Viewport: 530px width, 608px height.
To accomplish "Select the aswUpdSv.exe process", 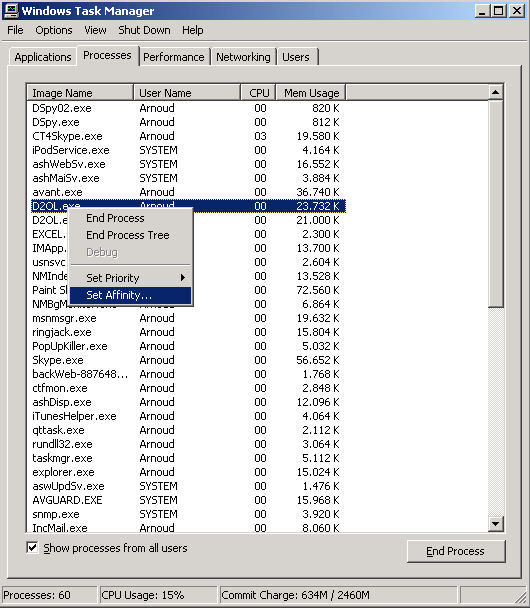I will pyautogui.click(x=186, y=486).
